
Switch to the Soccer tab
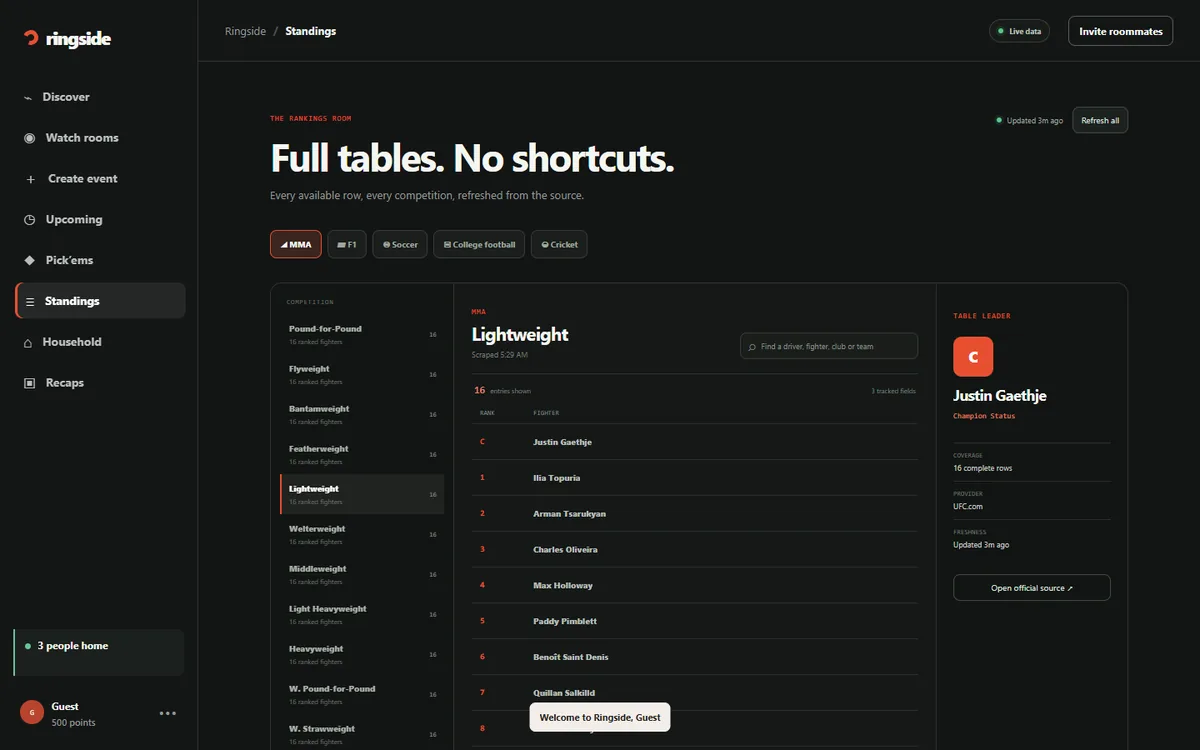(400, 244)
